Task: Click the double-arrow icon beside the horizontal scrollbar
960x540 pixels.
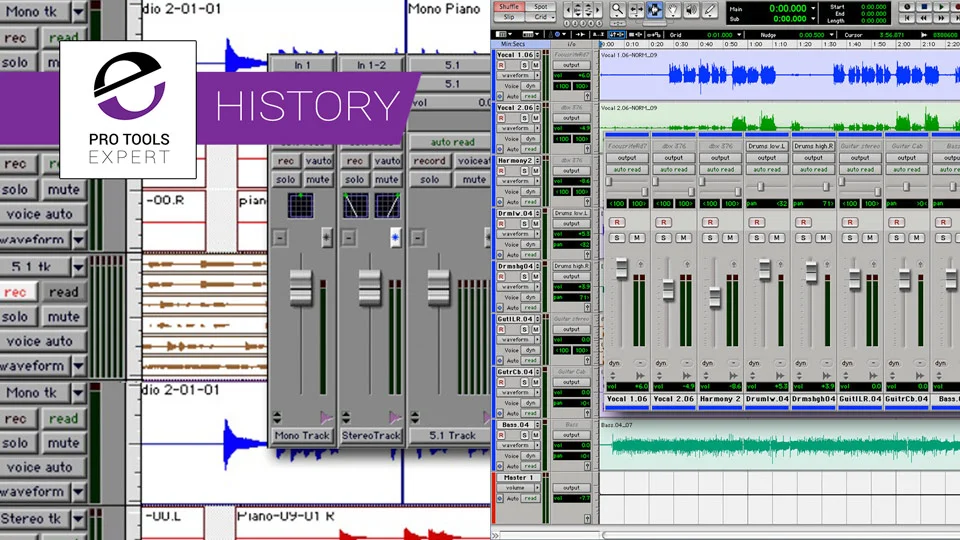Action: coord(495,535)
